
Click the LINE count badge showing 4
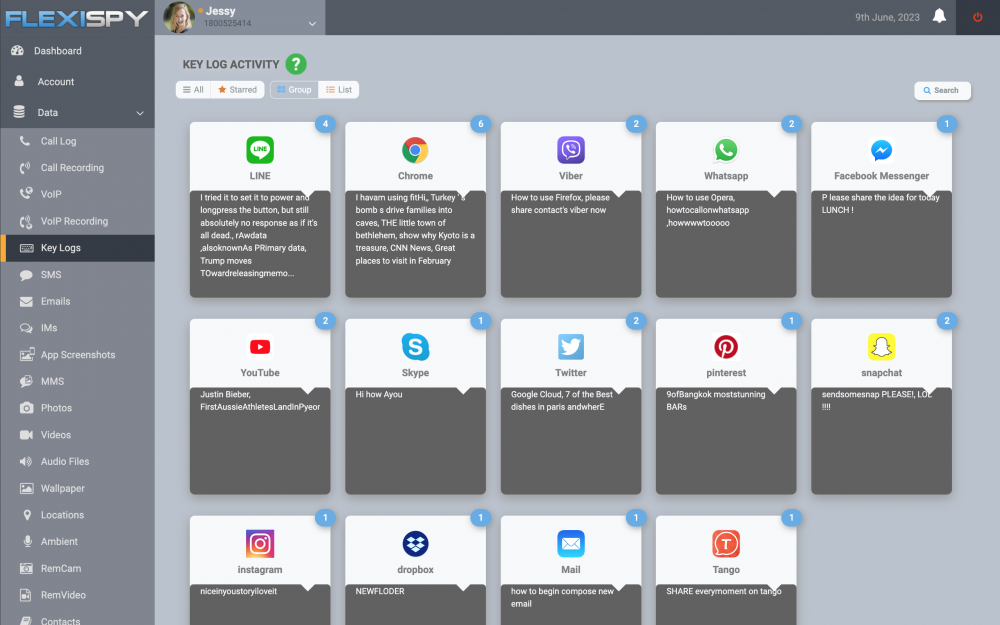[x=325, y=124]
